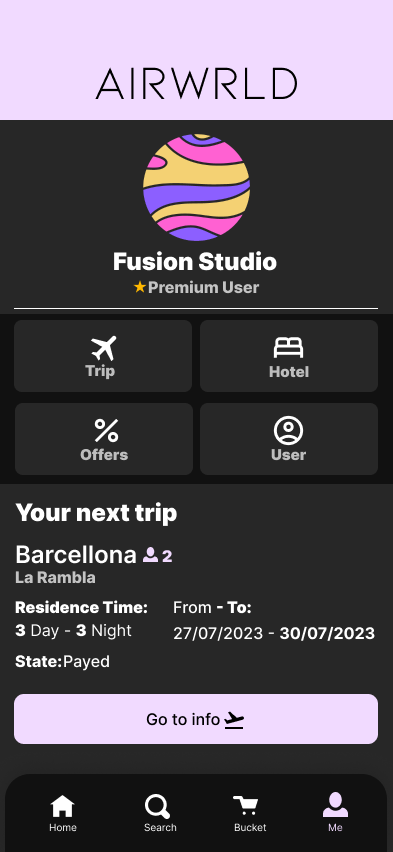Click the gold Premium star icon
393x852 pixels.
[x=140, y=287]
